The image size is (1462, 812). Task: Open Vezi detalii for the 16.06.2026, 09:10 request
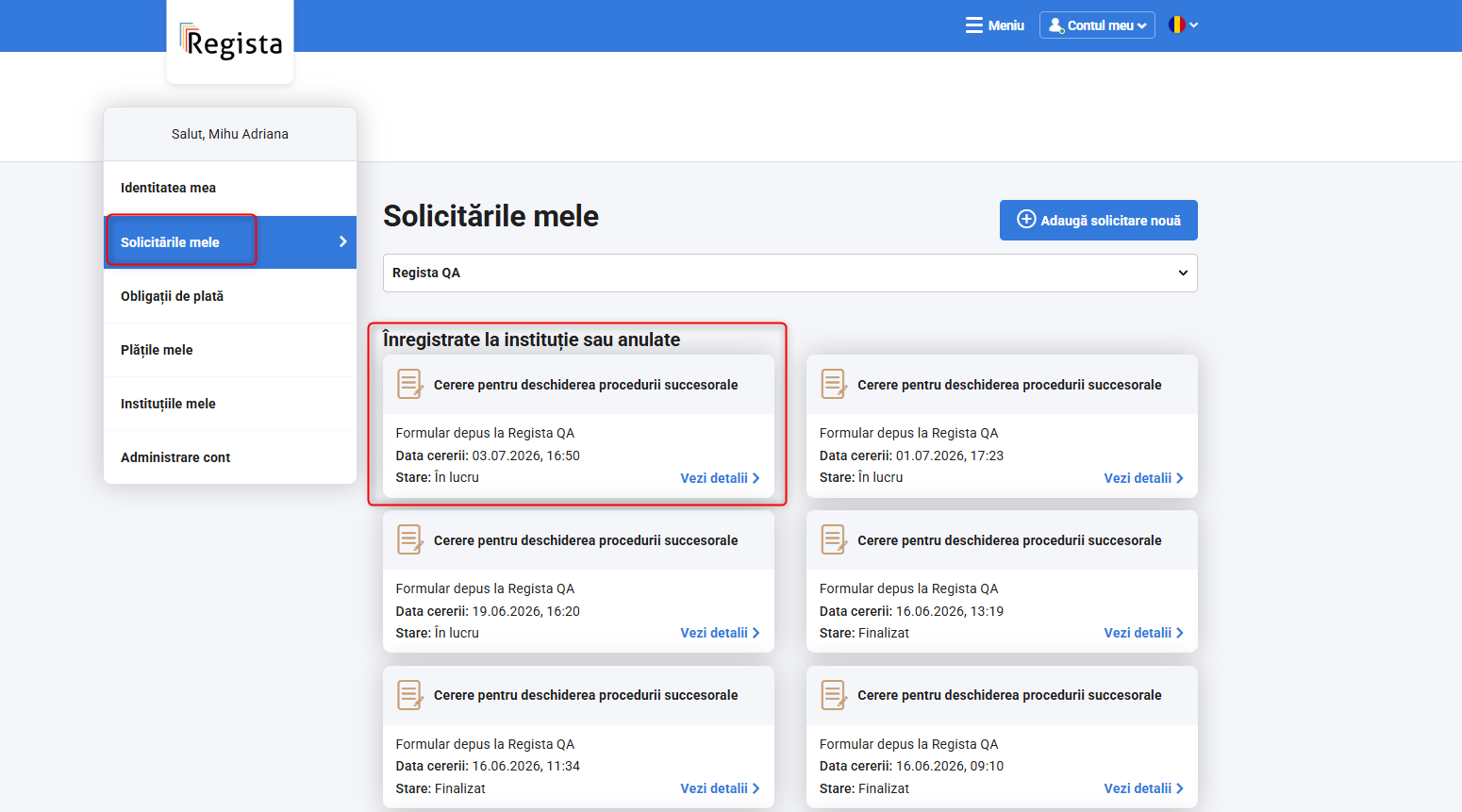(x=1143, y=788)
